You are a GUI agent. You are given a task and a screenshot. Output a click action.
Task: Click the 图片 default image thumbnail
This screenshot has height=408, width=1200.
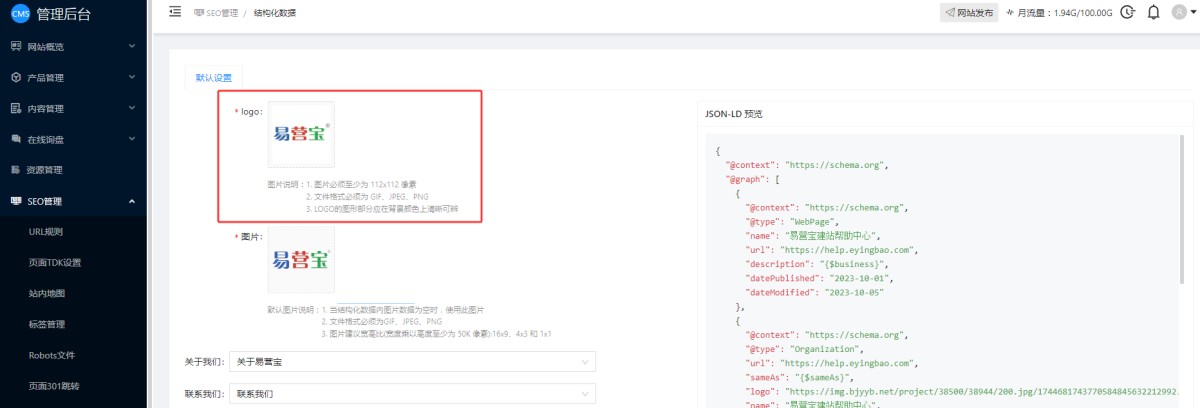point(301,259)
